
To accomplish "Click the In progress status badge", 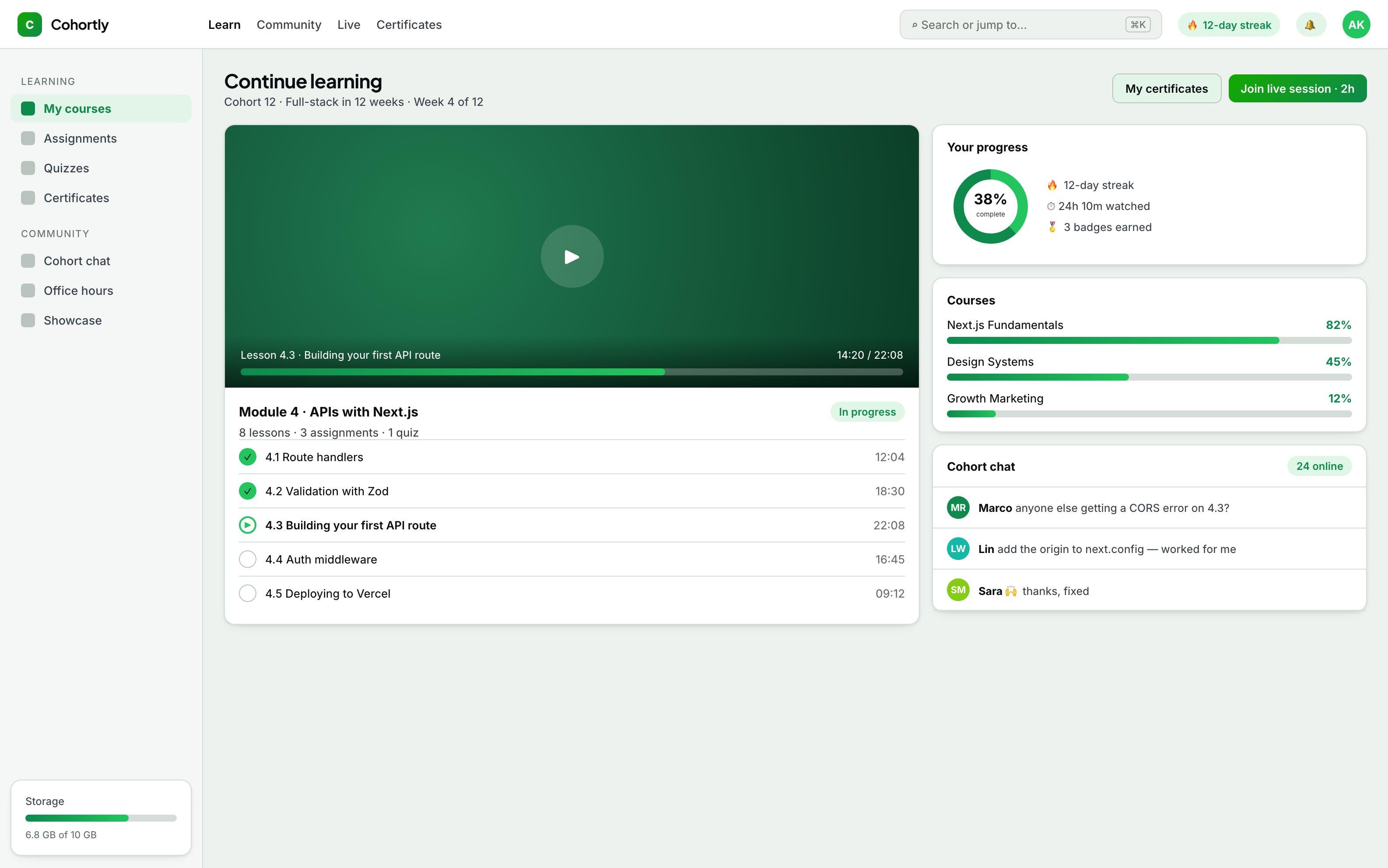I will pos(867,412).
